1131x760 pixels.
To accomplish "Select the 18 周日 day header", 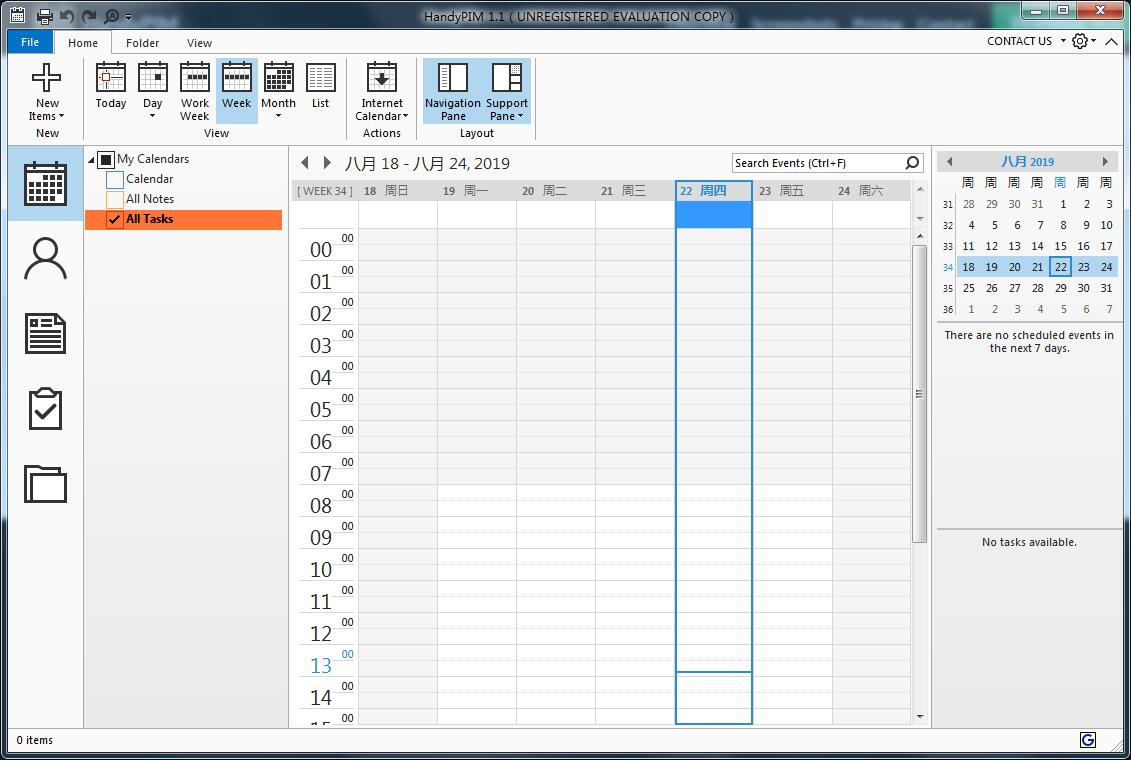I will click(x=397, y=191).
